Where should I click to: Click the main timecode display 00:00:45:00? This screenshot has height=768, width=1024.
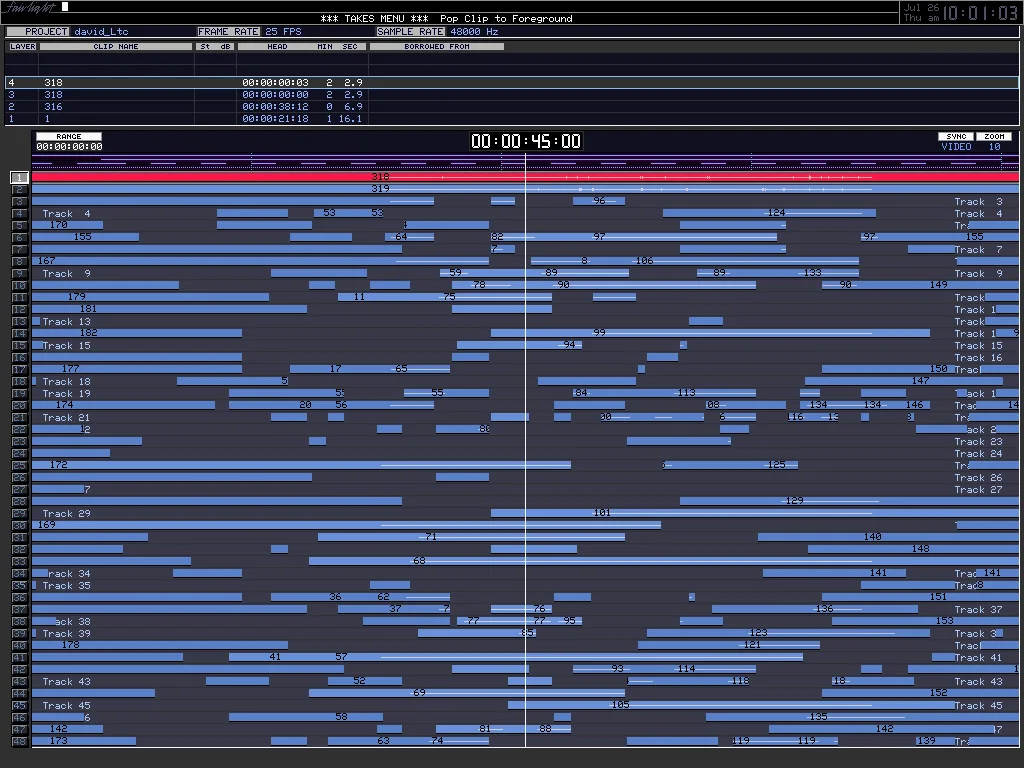(526, 141)
